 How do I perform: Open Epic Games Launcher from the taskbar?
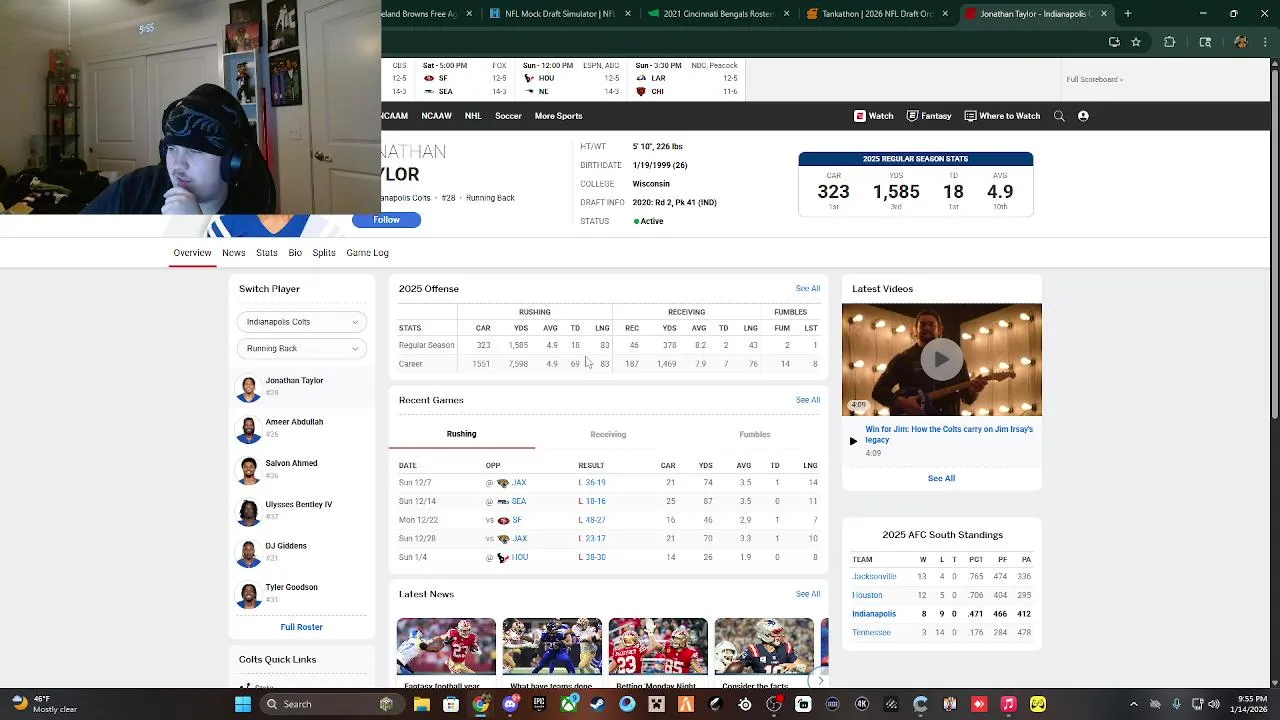[x=539, y=704]
